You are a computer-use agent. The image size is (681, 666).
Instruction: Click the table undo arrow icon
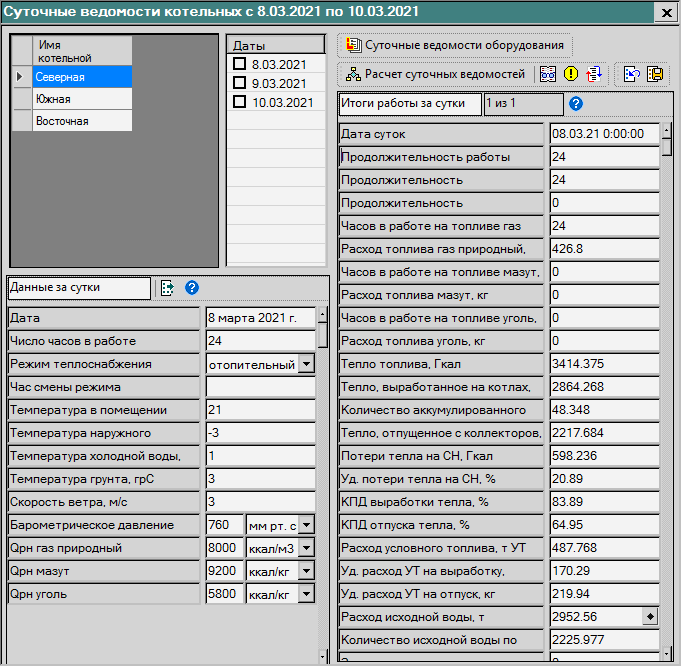pos(632,74)
